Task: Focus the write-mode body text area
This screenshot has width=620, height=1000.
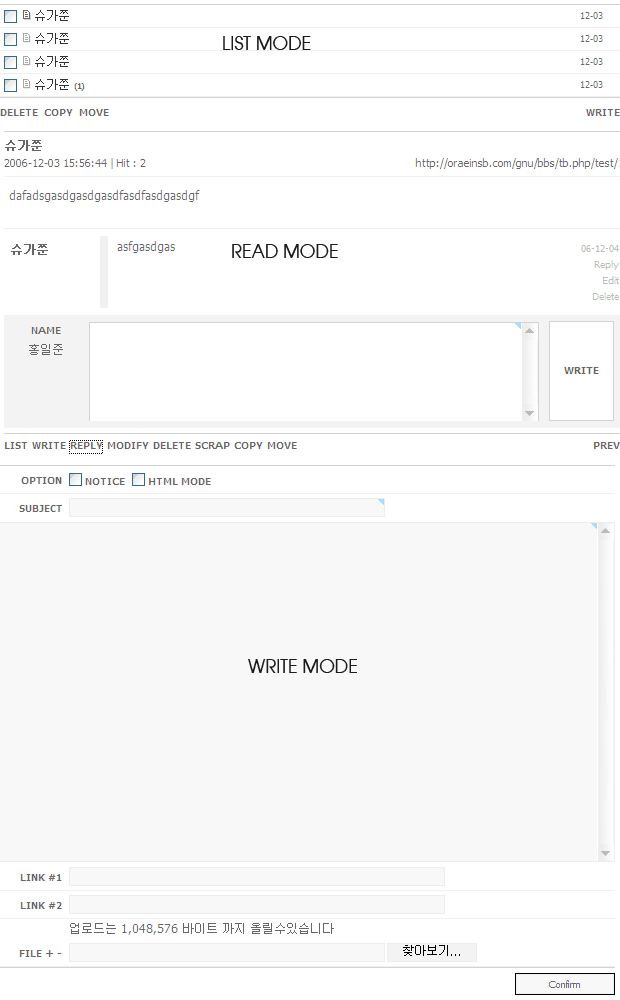Action: [x=299, y=692]
